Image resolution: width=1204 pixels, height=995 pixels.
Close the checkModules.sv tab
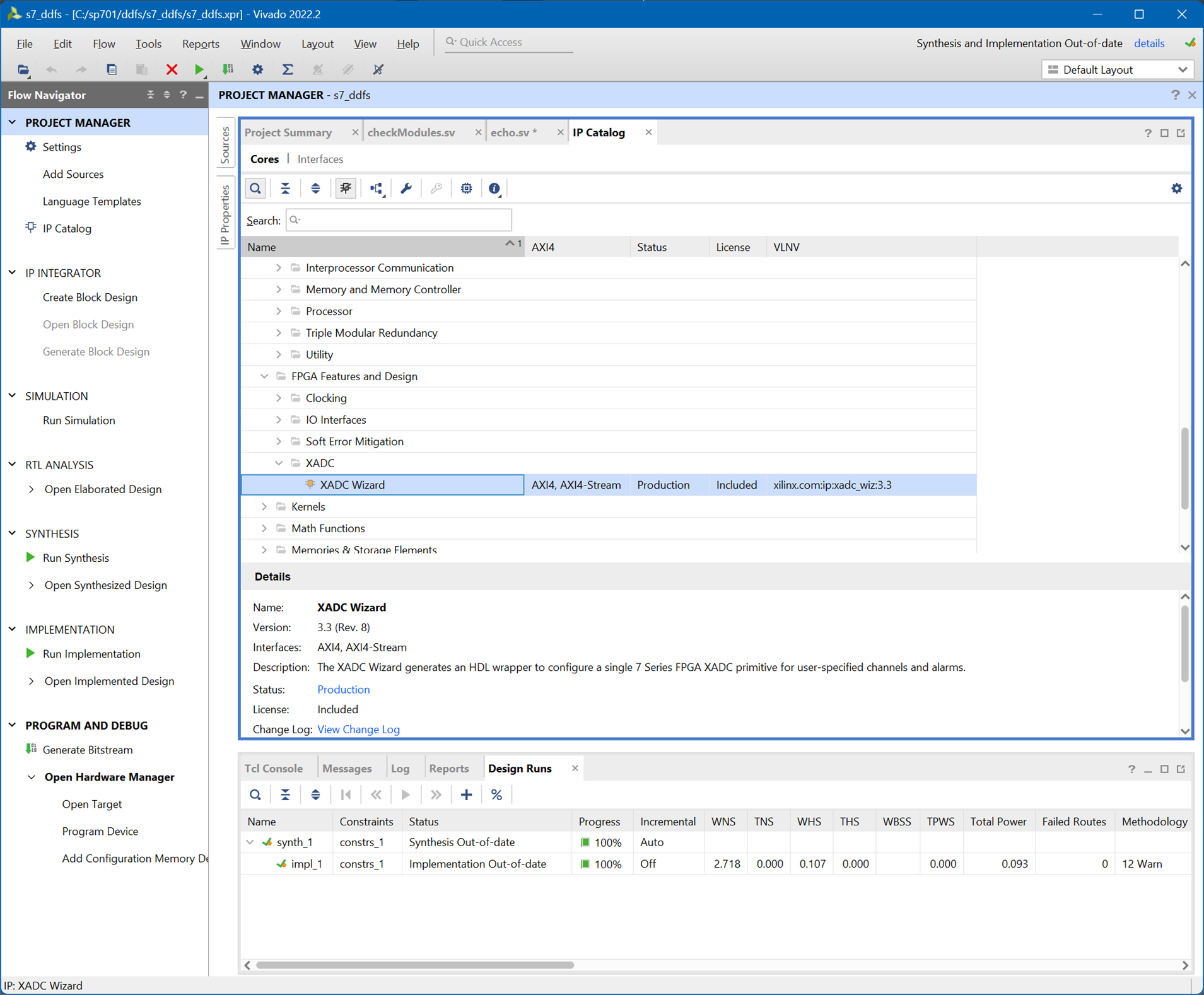point(478,132)
